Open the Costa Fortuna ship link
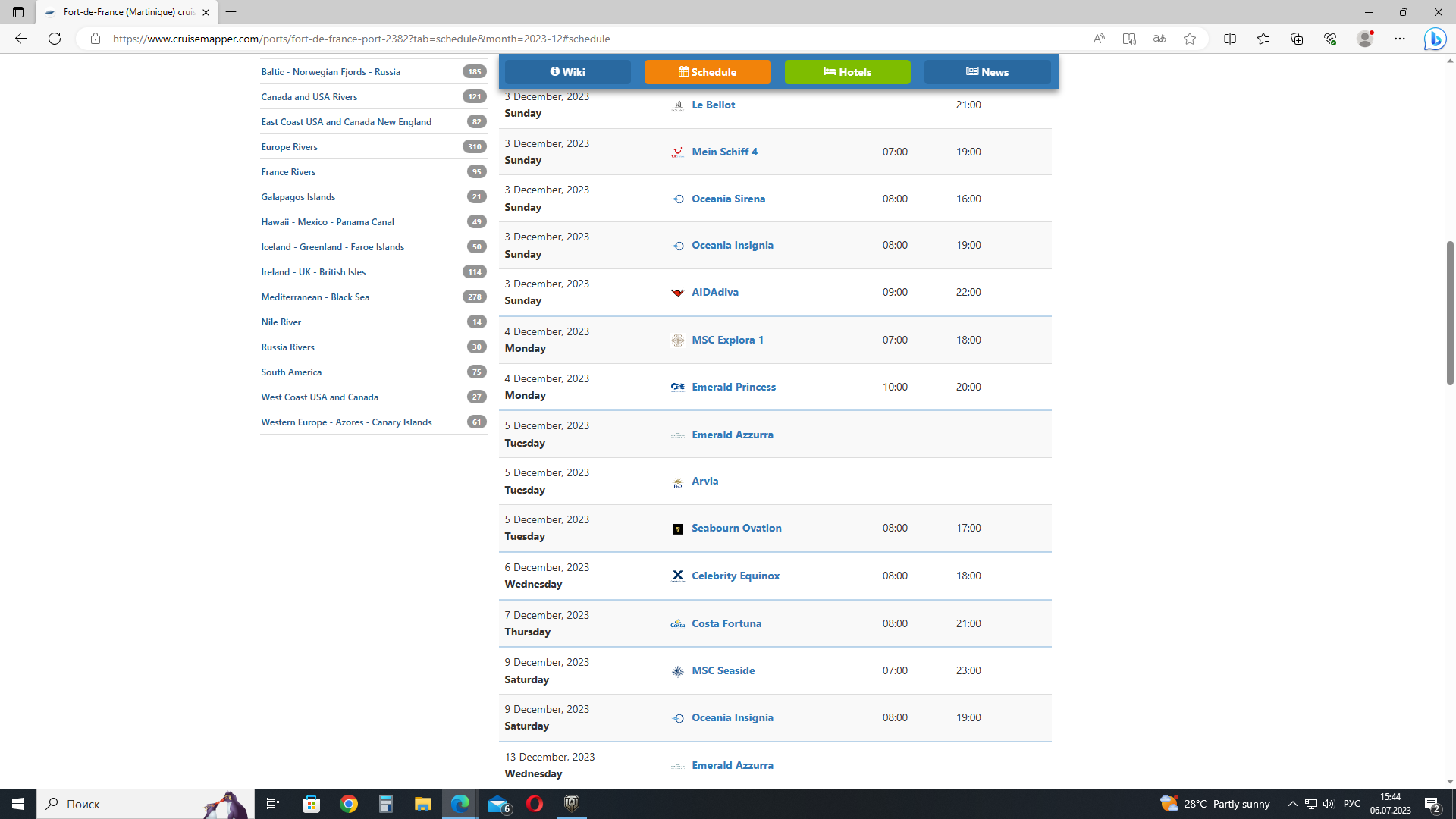This screenshot has width=1456, height=819. tap(726, 623)
